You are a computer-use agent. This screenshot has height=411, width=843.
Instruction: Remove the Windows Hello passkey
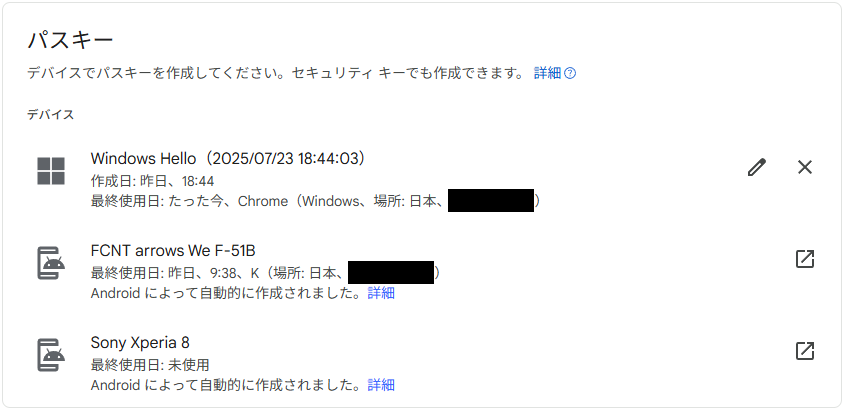coord(804,168)
